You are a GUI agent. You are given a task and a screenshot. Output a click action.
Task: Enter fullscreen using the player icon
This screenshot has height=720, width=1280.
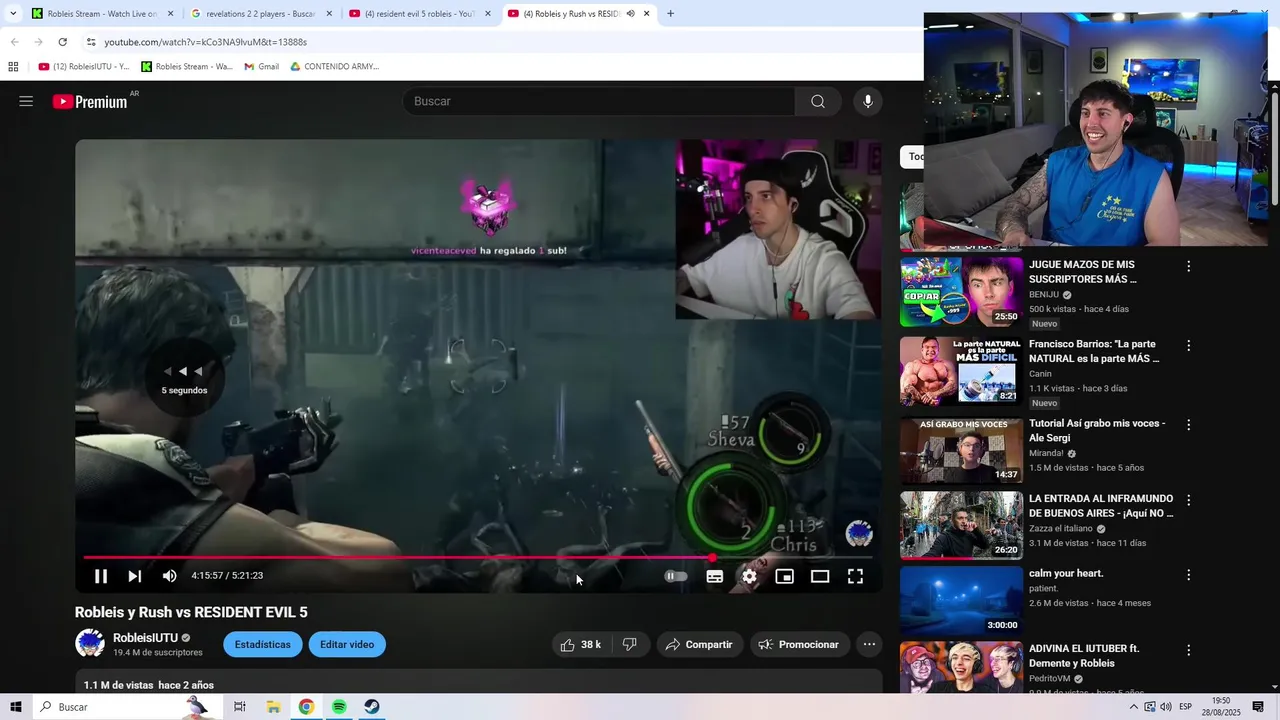[x=856, y=576]
